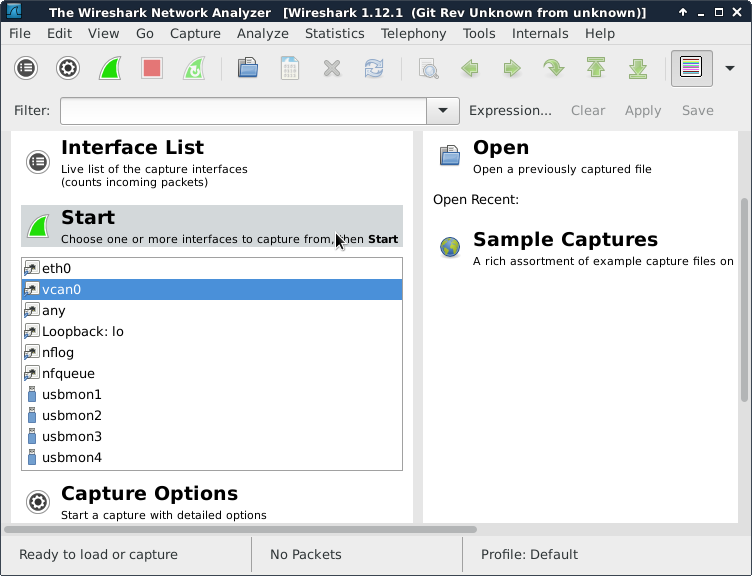Click the No Packets status bar text
The height and width of the screenshot is (576, 752).
pyautogui.click(x=306, y=555)
